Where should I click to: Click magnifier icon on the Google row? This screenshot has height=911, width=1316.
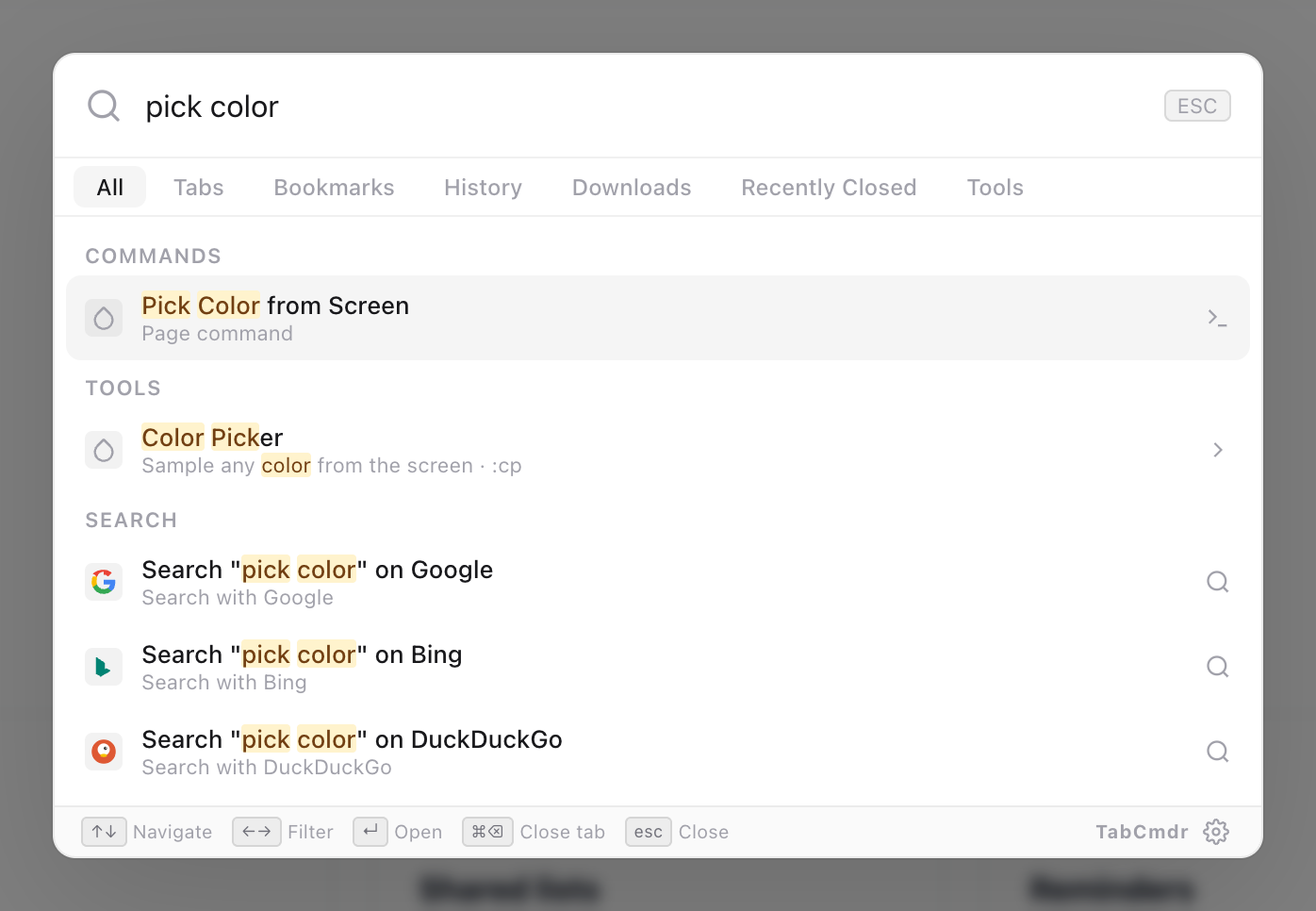point(1217,582)
